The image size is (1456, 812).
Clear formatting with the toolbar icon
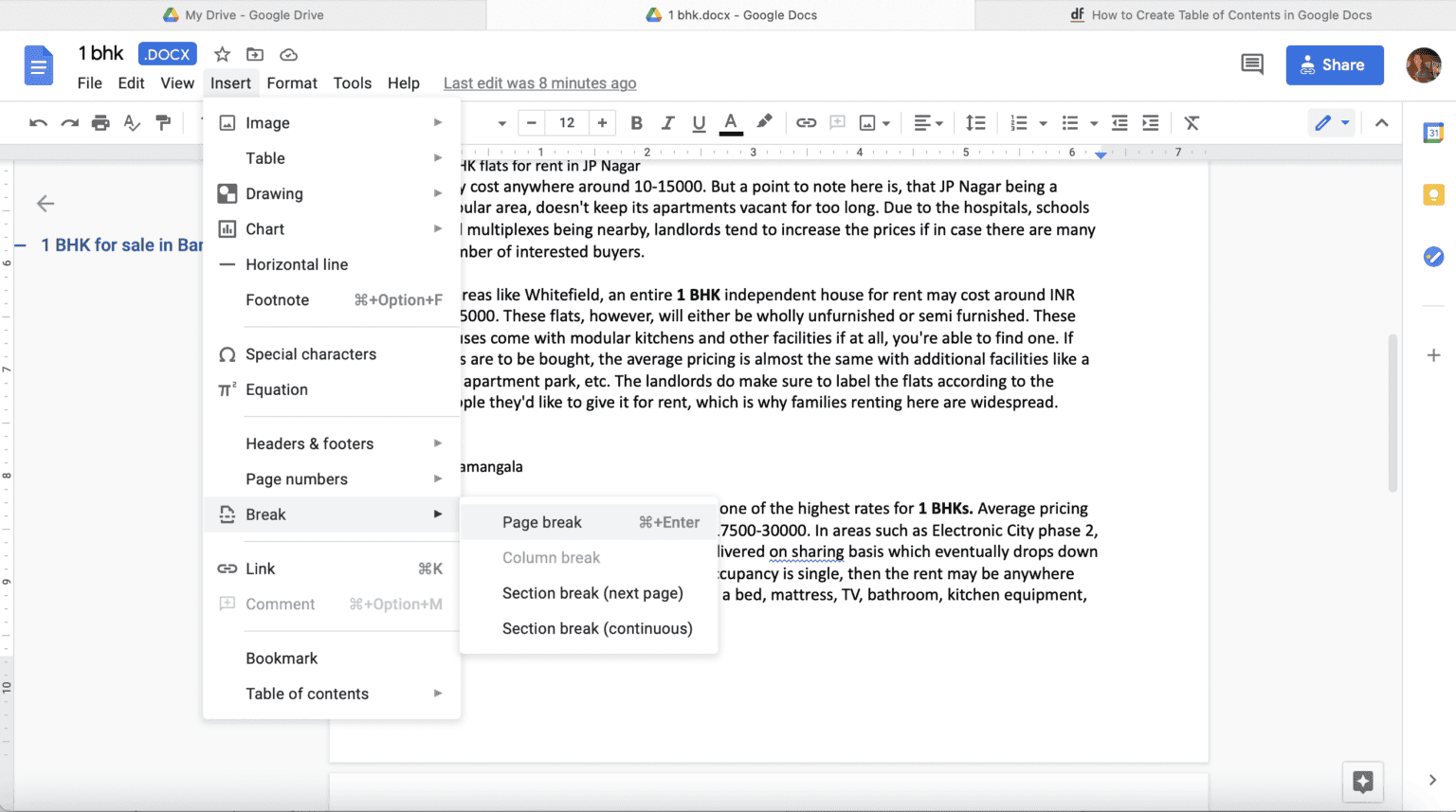(x=1191, y=122)
